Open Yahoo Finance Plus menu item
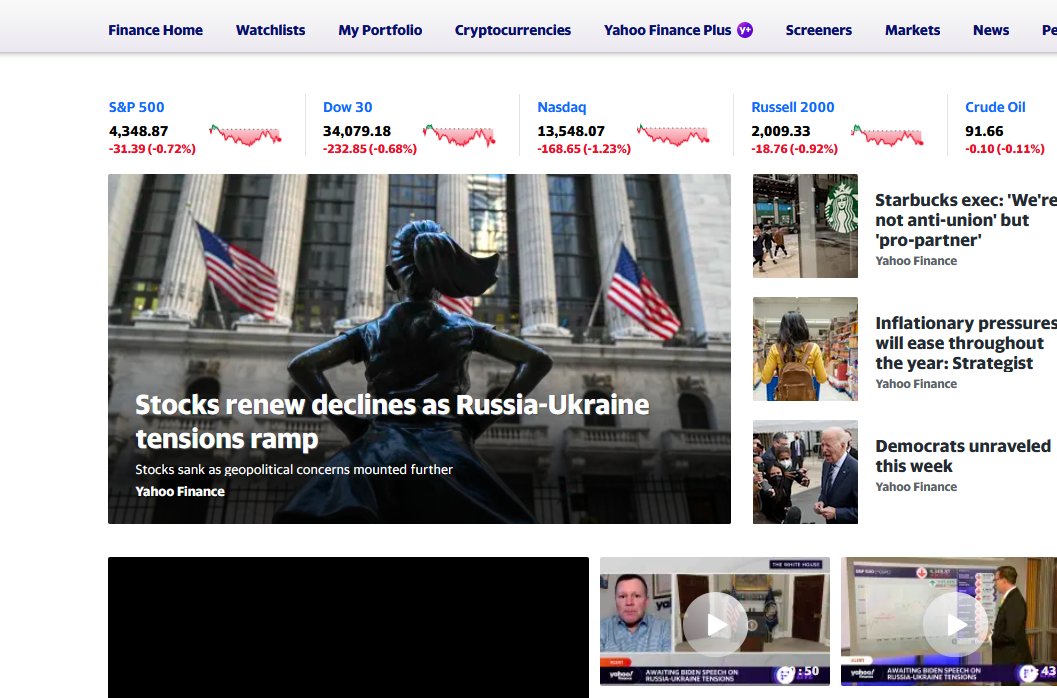This screenshot has height=698, width=1057. coord(667,30)
